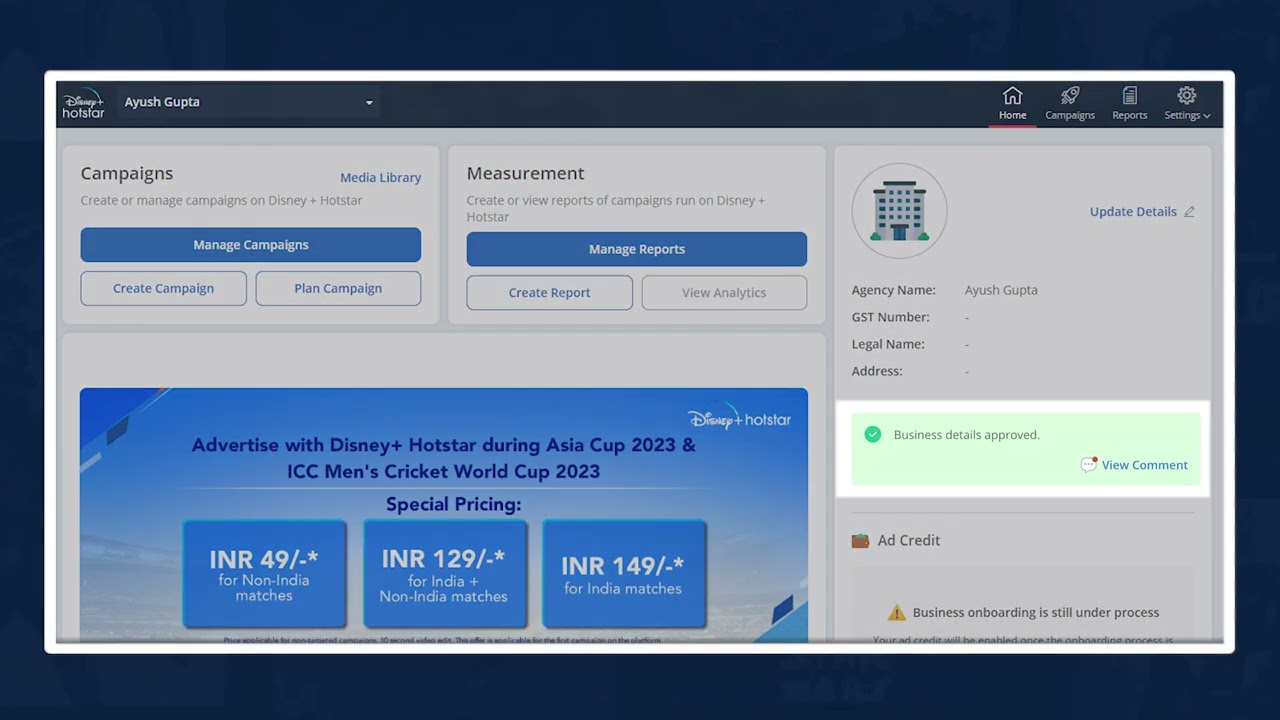Click the agency building avatar image
The height and width of the screenshot is (720, 1280).
899,211
